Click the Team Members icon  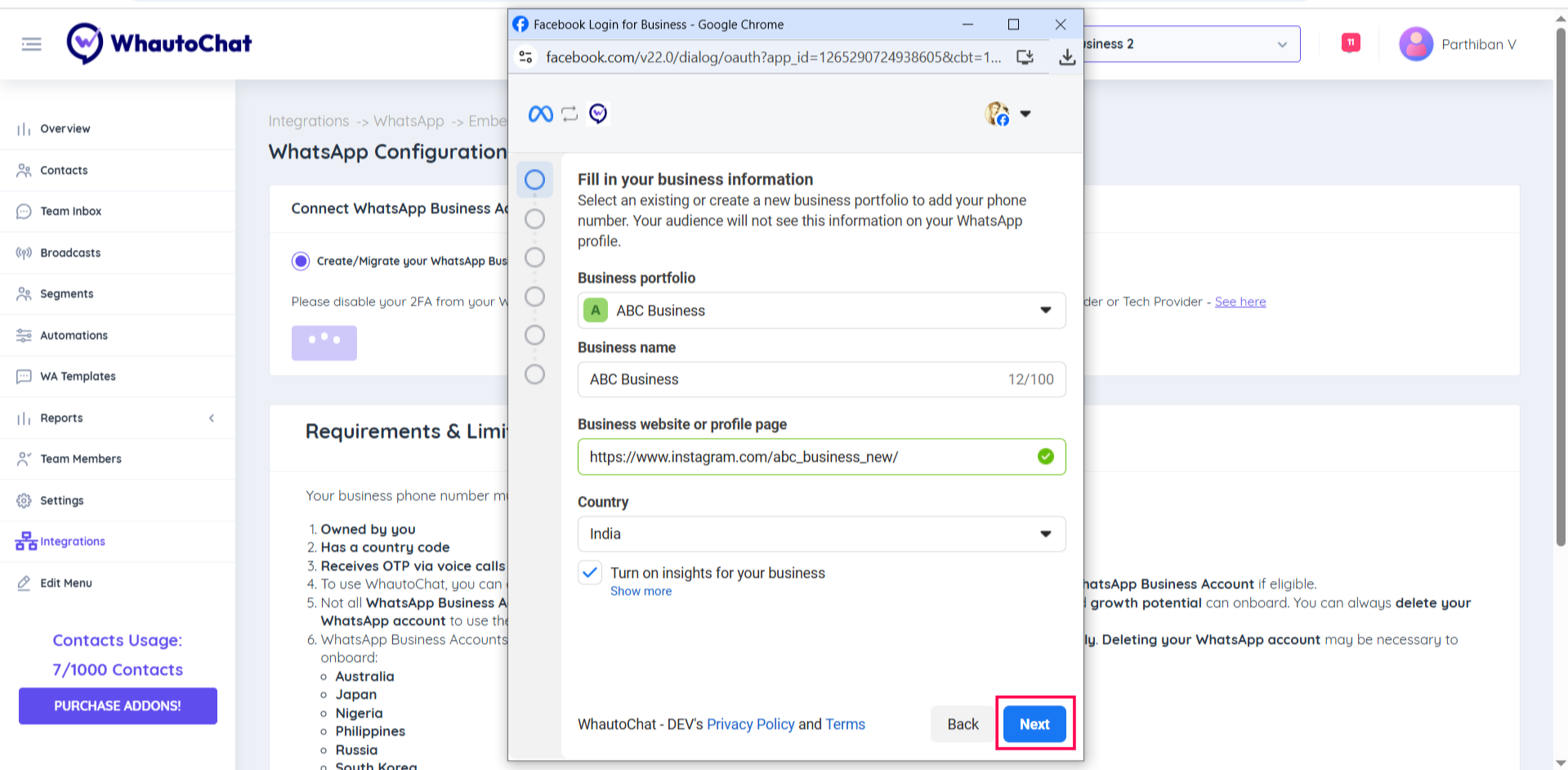[24, 459]
